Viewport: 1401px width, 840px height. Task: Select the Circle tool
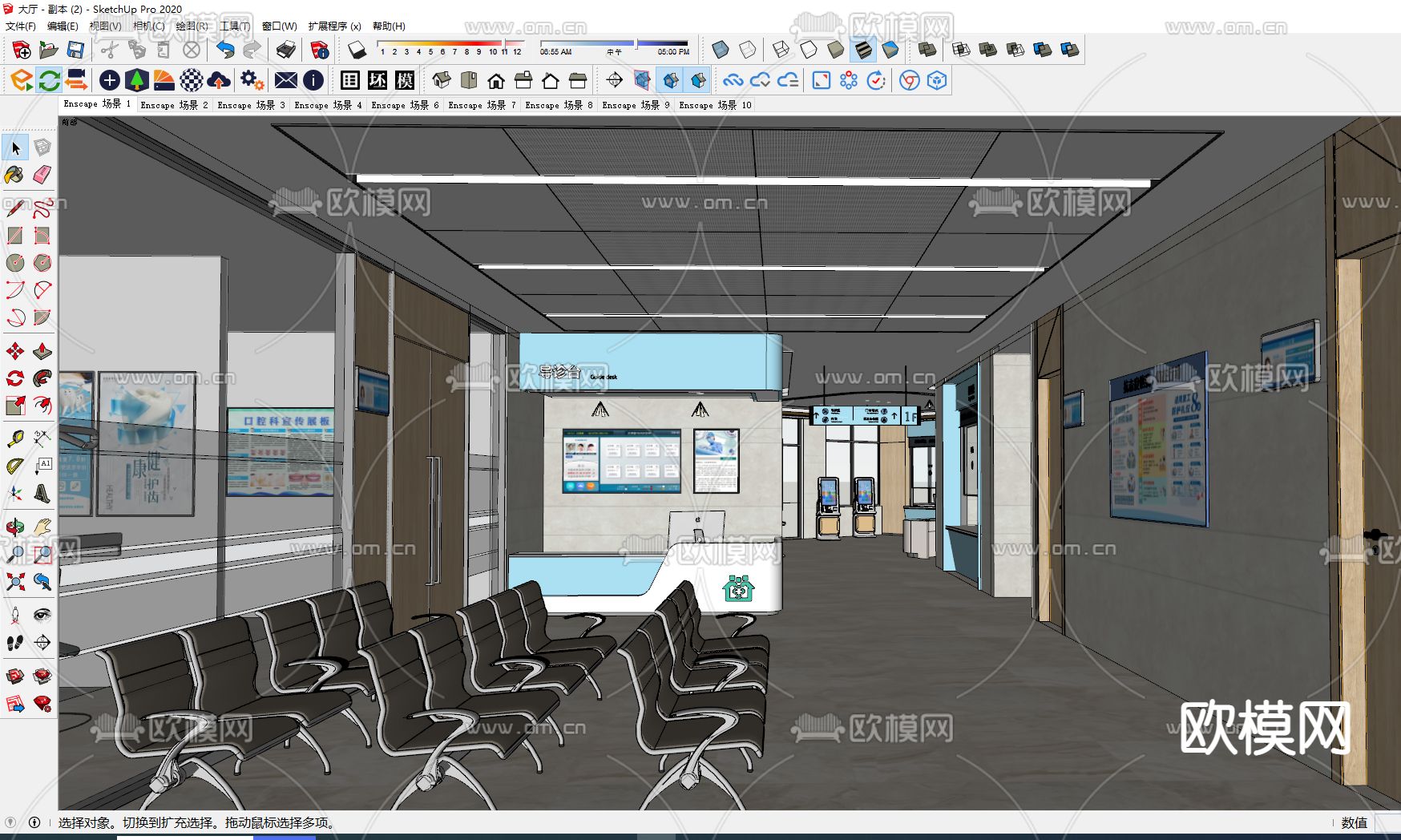(x=15, y=263)
